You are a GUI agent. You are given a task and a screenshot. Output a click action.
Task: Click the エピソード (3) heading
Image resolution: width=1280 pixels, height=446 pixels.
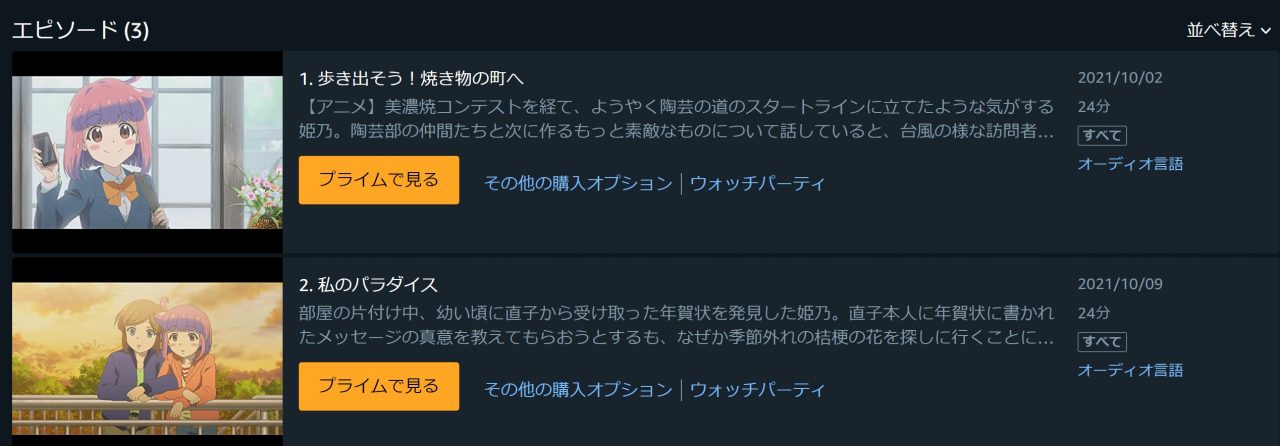coord(81,30)
